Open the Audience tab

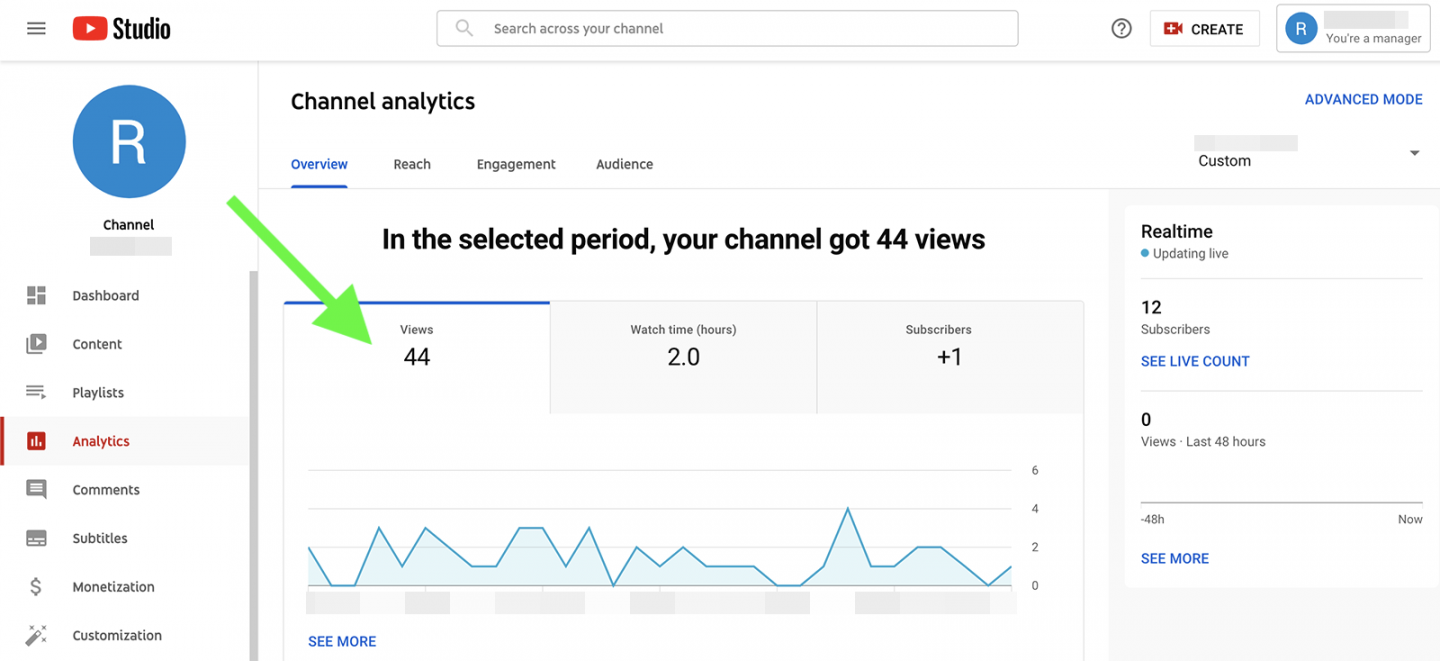coord(624,164)
